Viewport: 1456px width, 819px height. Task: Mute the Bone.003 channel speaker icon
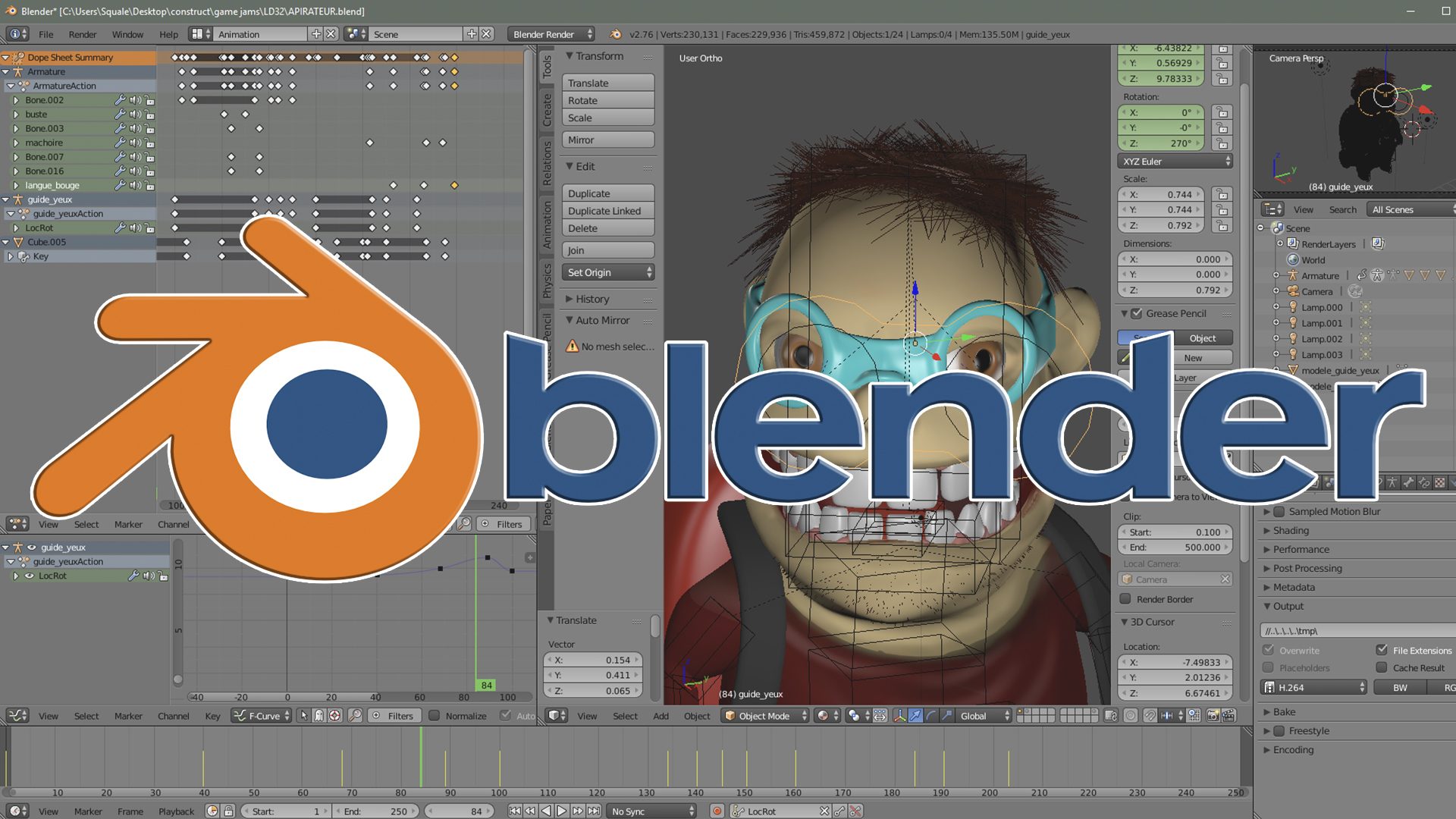tap(135, 129)
